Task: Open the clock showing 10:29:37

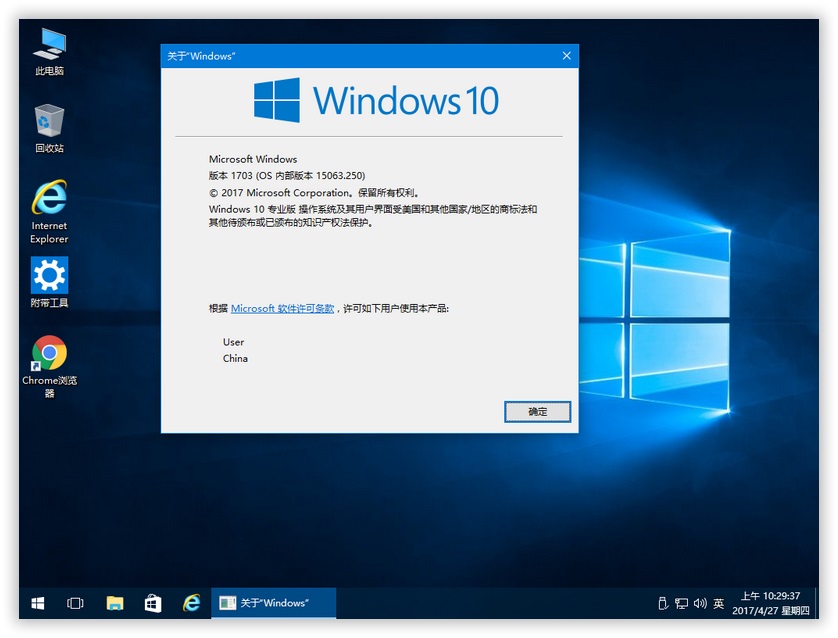Action: tap(771, 603)
